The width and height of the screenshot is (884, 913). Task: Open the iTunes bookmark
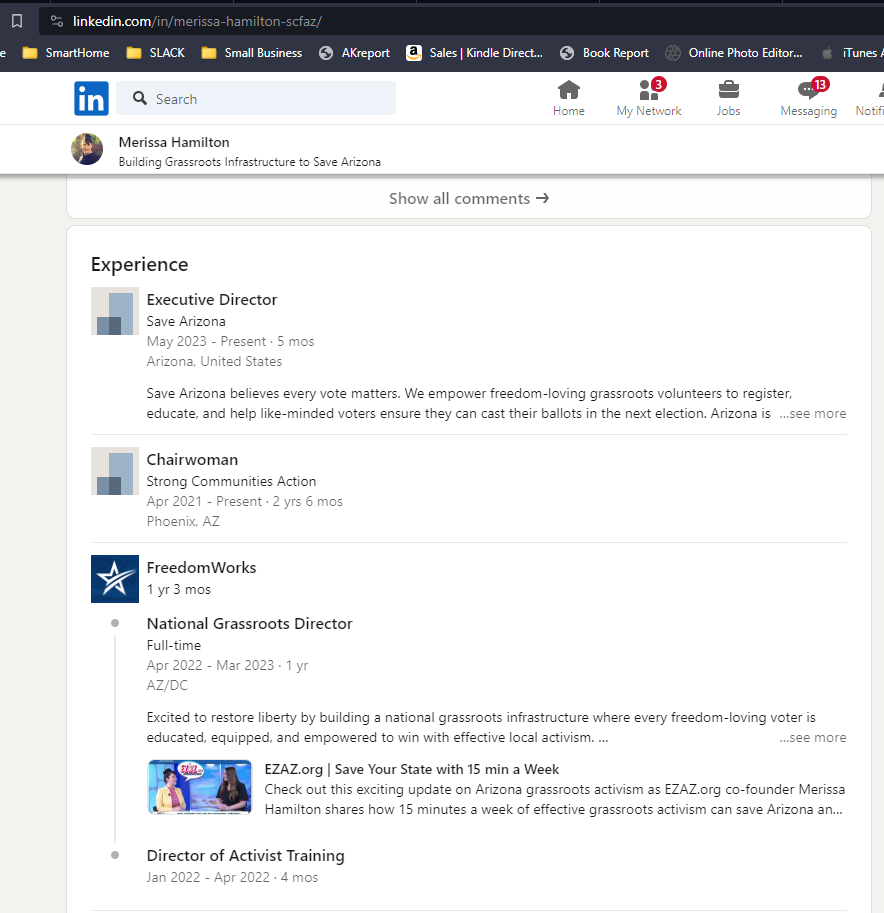[852, 53]
